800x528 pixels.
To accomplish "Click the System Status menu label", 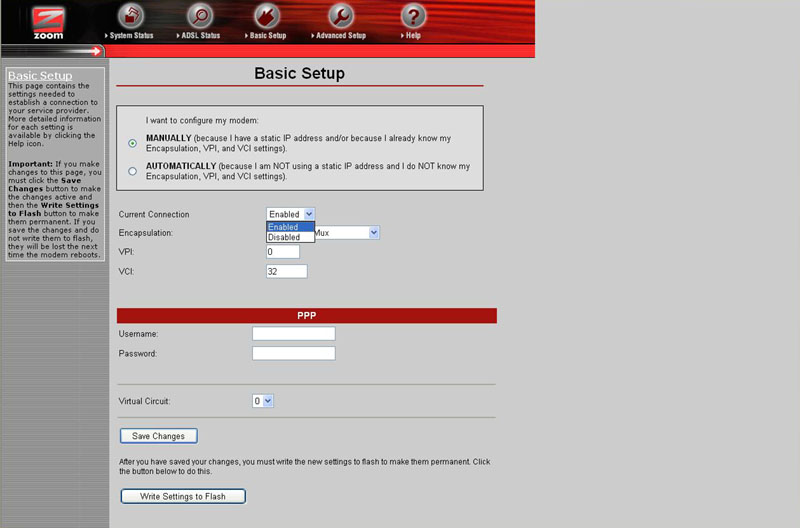I will tap(131, 36).
